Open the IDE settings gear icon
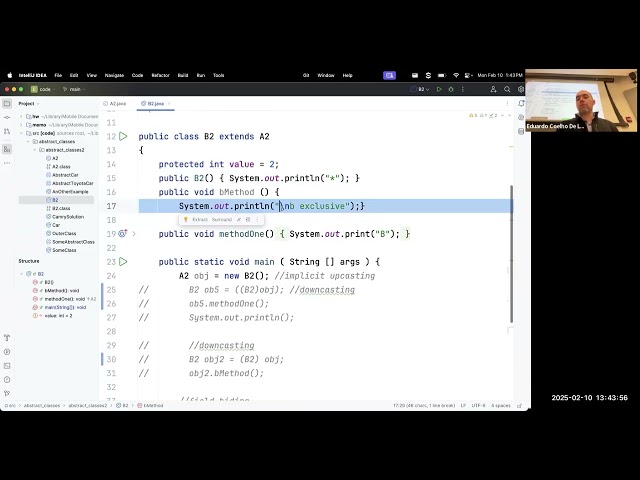Image resolution: width=640 pixels, height=480 pixels. pyautogui.click(x=521, y=89)
